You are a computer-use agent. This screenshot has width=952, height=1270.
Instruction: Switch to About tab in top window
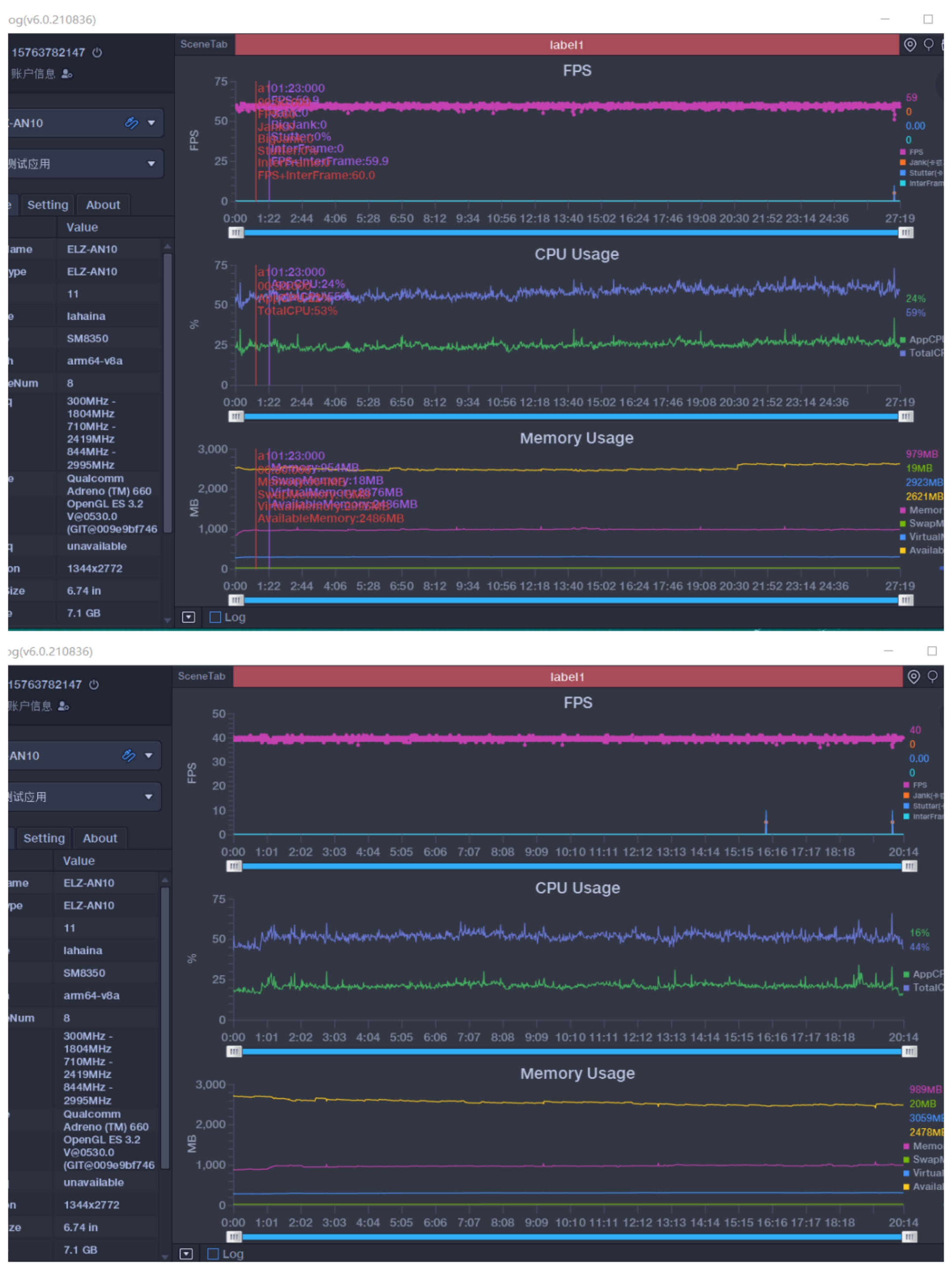[103, 205]
